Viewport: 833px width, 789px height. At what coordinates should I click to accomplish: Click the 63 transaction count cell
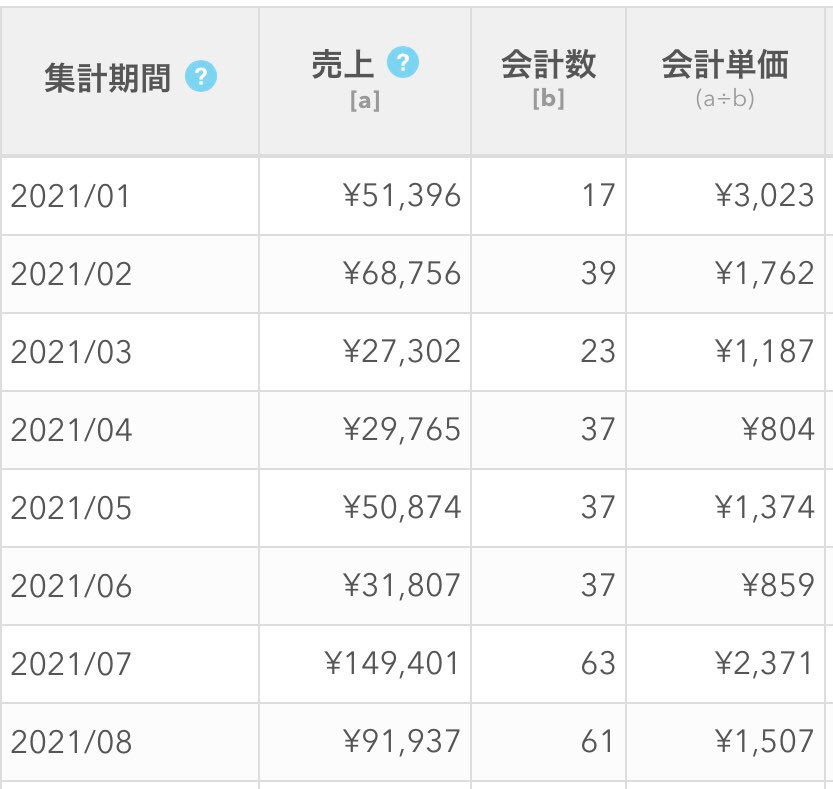[597, 663]
